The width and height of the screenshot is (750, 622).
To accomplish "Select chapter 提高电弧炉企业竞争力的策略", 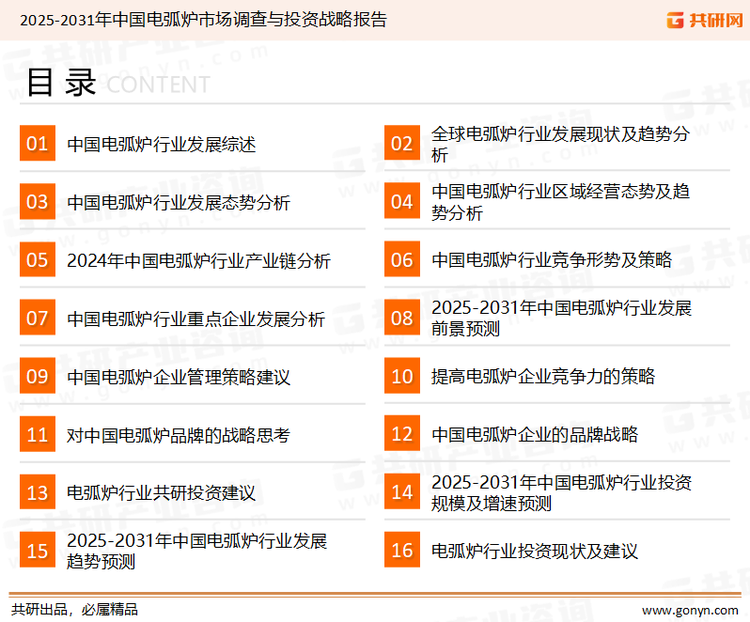I will coord(543,376).
